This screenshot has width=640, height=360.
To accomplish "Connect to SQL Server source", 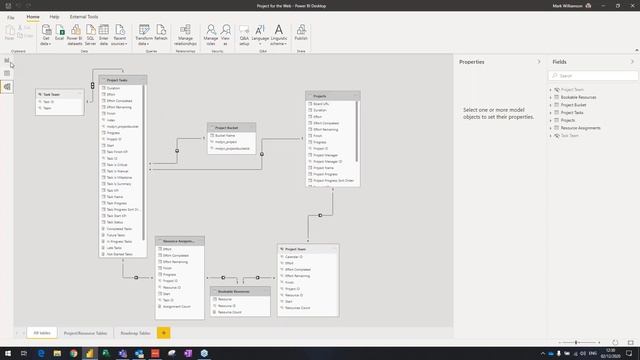I will pyautogui.click(x=90, y=35).
